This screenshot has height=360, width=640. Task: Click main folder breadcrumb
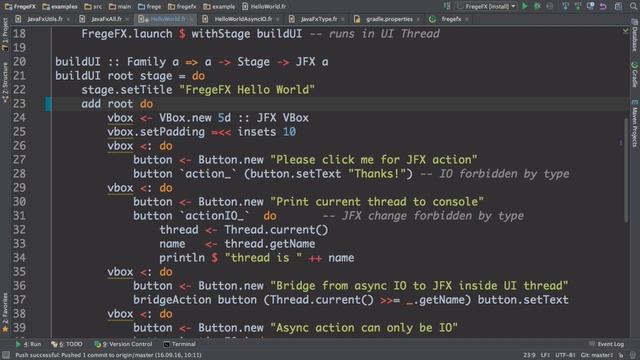(120, 7)
